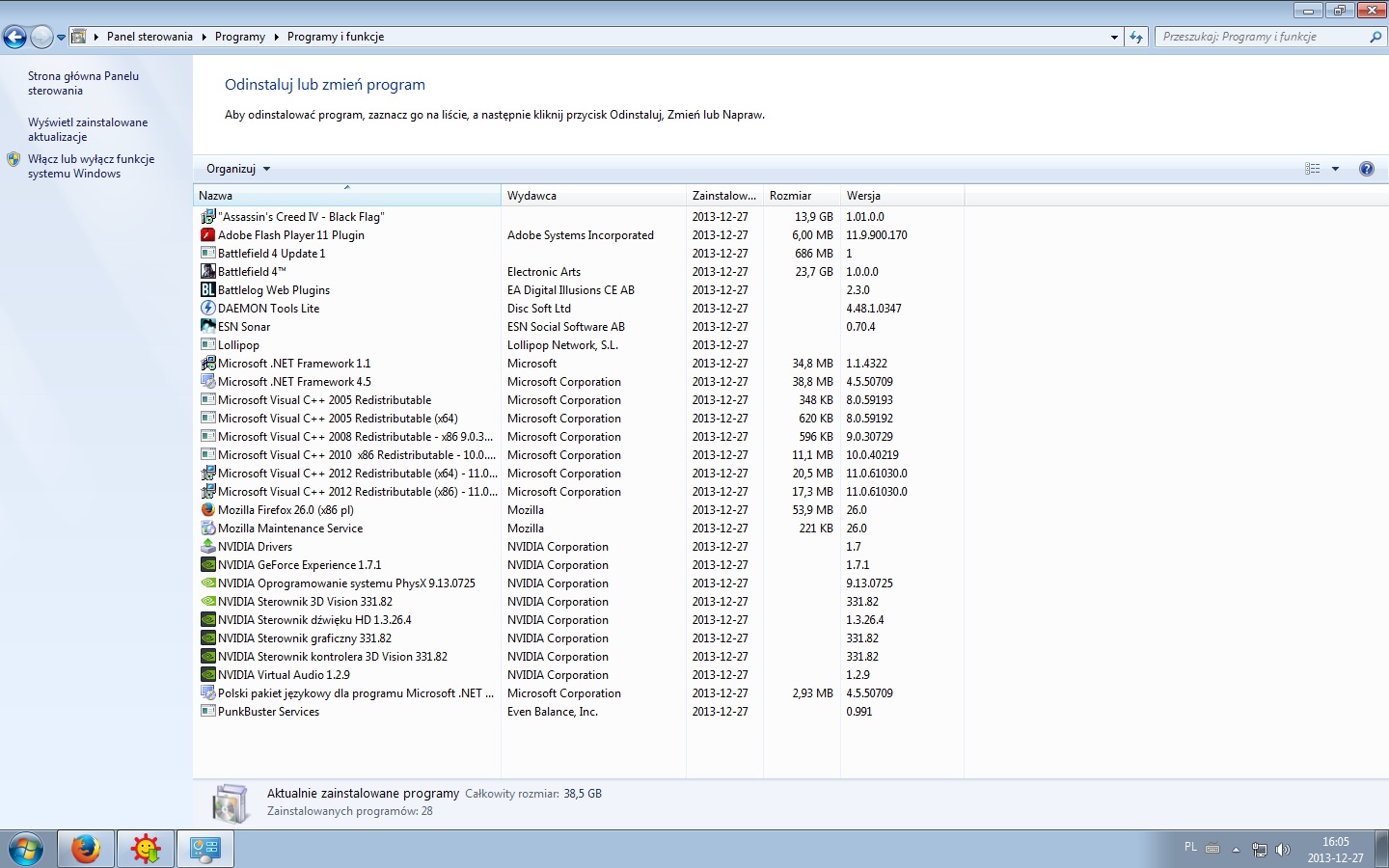The width and height of the screenshot is (1389, 868).
Task: Select the Battlefield 4™ row
Action: (579, 272)
